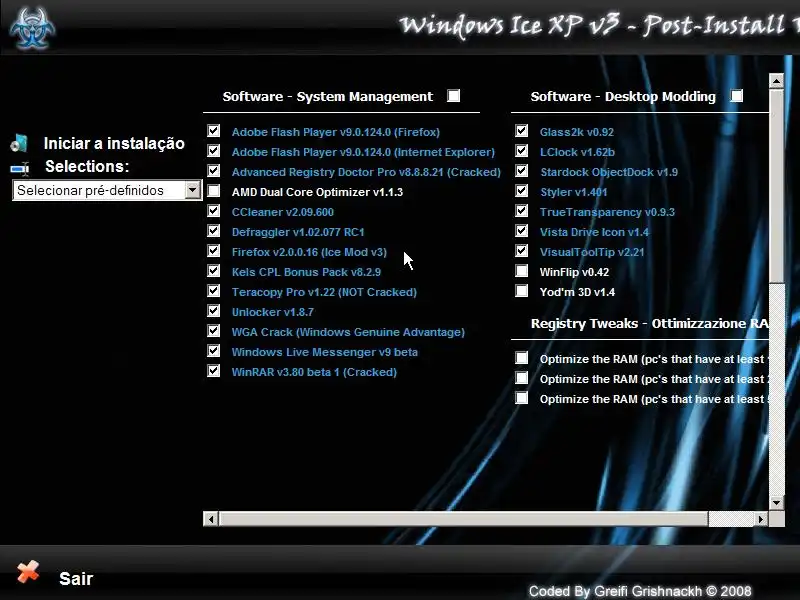The width and height of the screenshot is (800, 600).
Task: Uncheck Teracopy Pro v1.22 checkbox
Action: (214, 291)
